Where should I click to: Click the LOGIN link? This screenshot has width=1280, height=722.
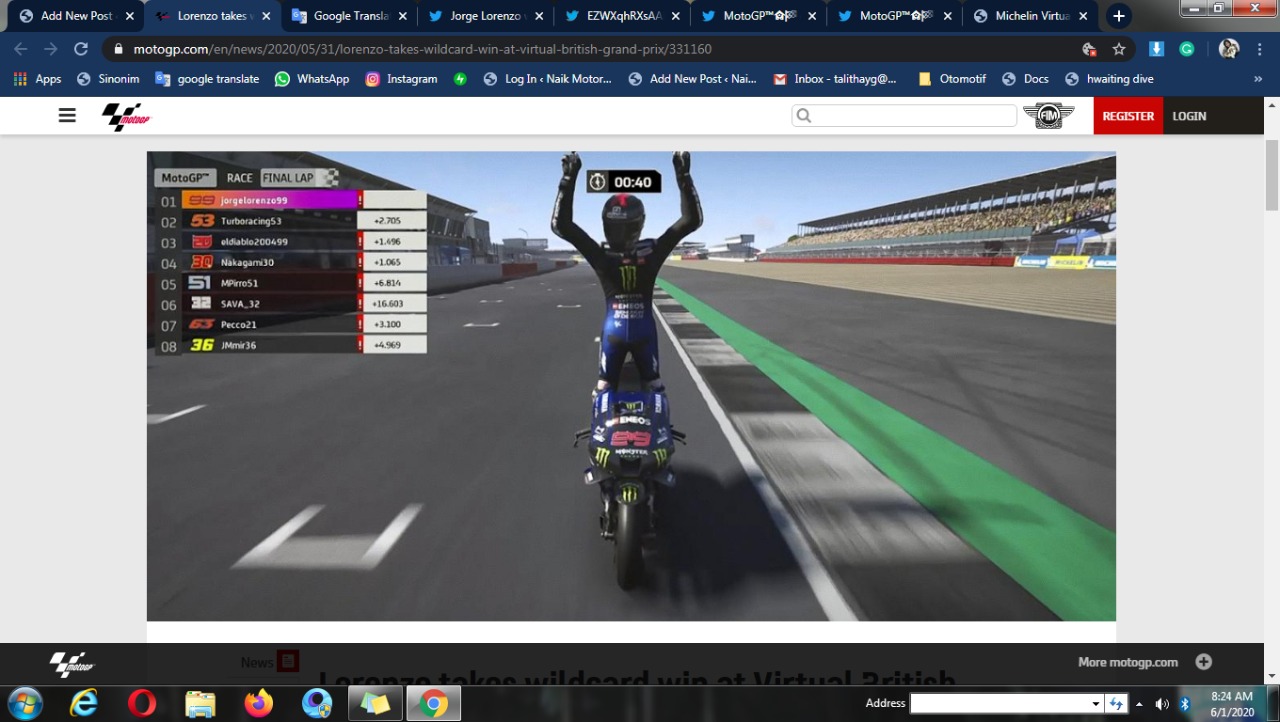click(1189, 116)
